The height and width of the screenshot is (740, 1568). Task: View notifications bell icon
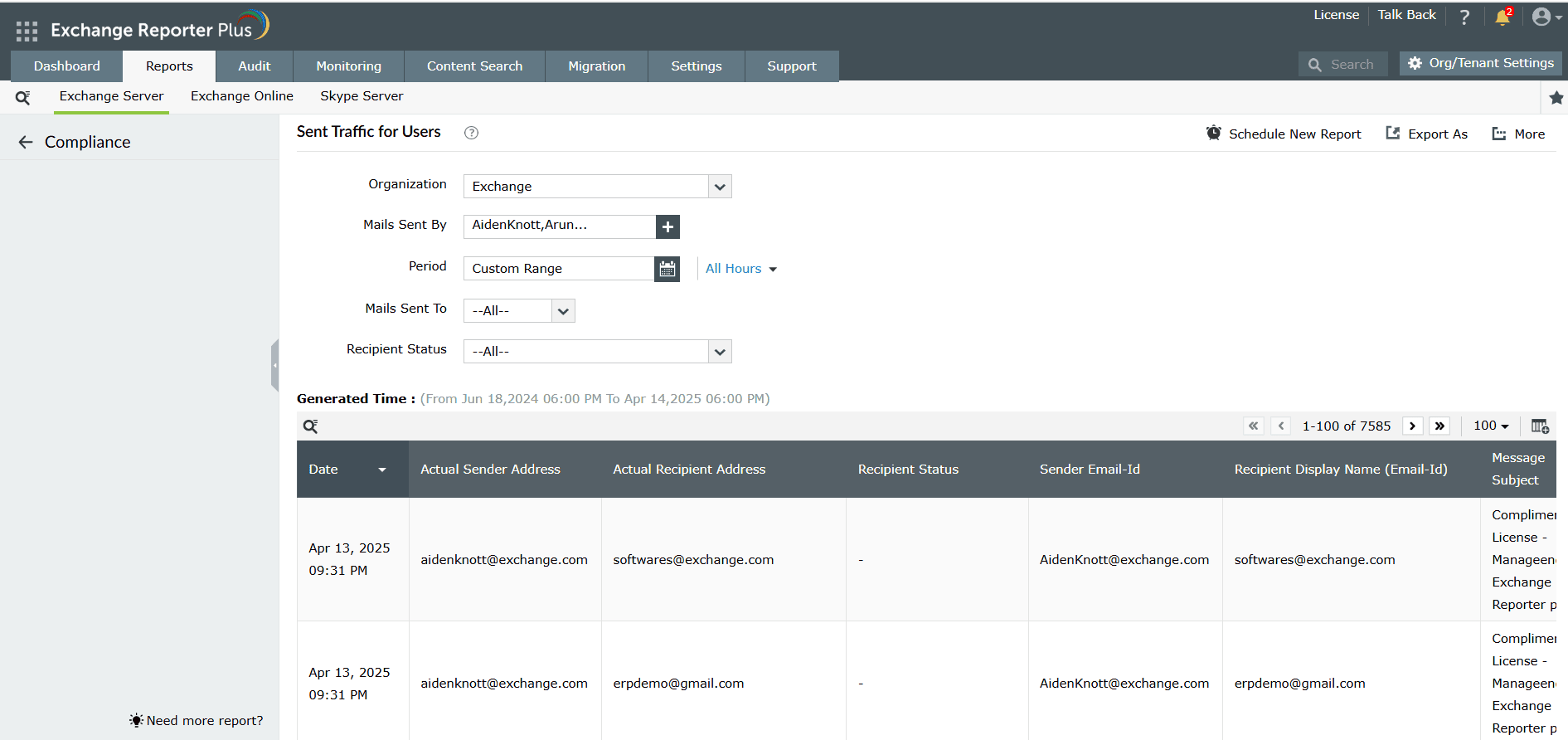[1502, 17]
